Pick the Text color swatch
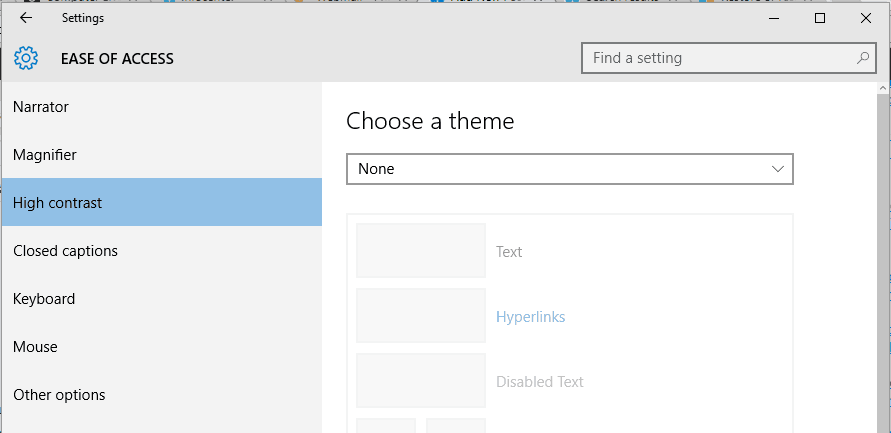 coord(421,251)
